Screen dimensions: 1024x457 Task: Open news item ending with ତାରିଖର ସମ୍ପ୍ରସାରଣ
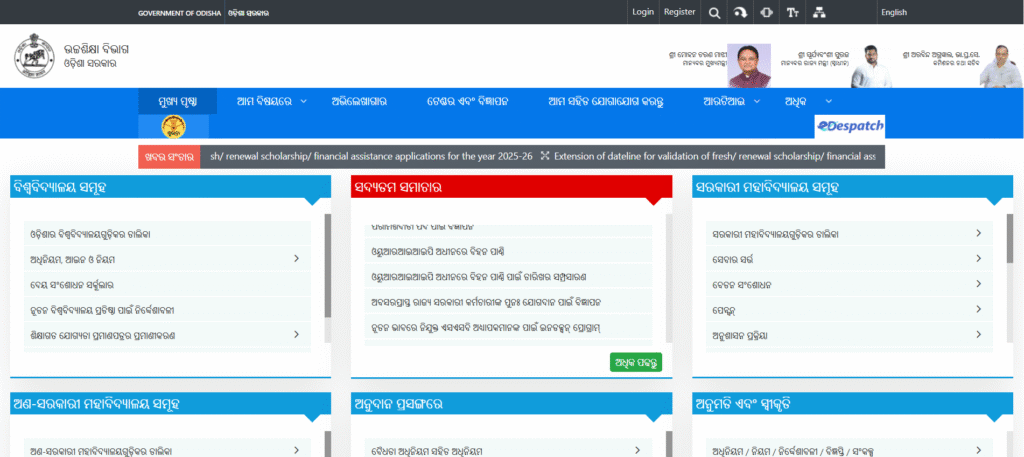tap(508, 277)
